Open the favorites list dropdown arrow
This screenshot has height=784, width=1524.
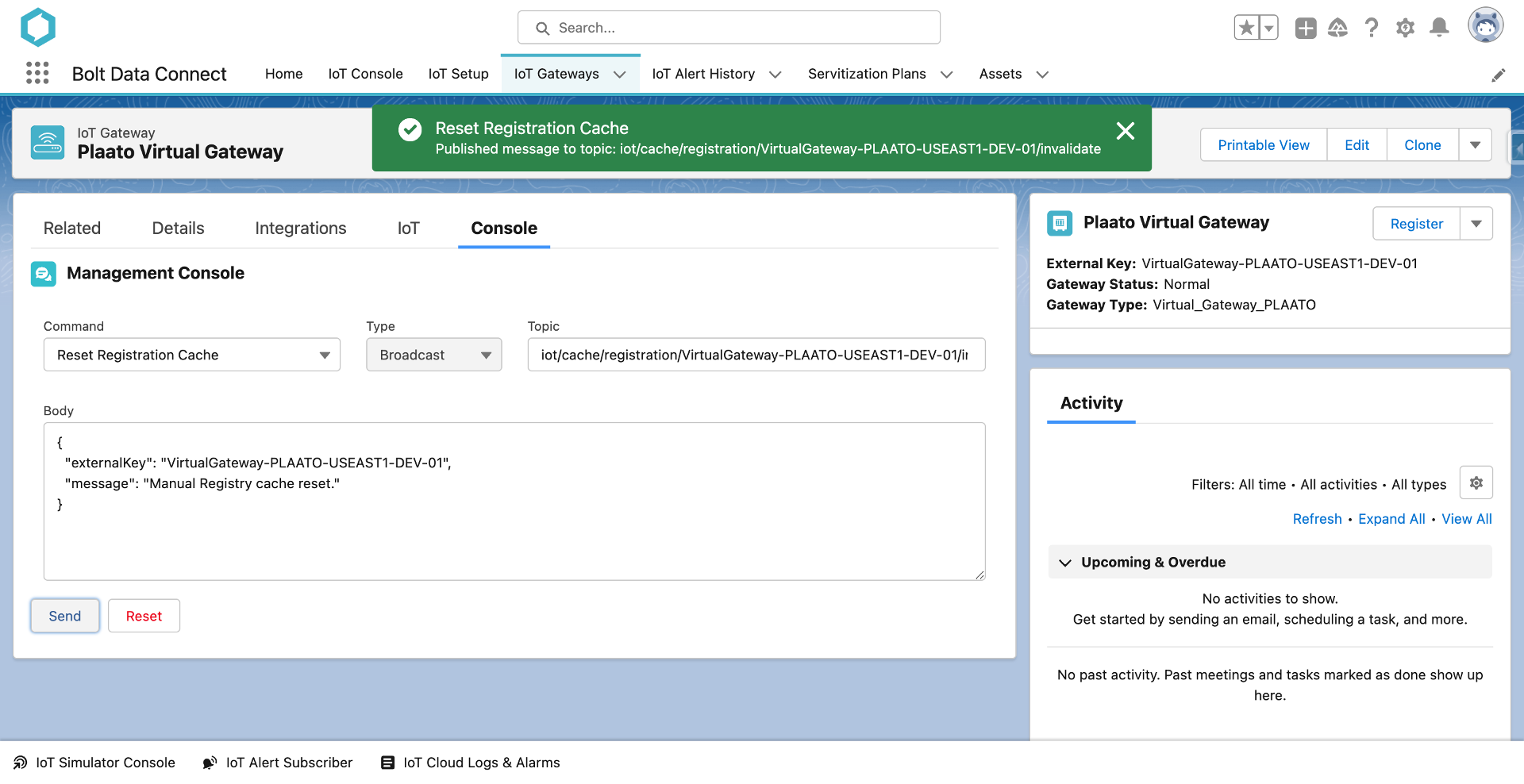[x=1268, y=28]
